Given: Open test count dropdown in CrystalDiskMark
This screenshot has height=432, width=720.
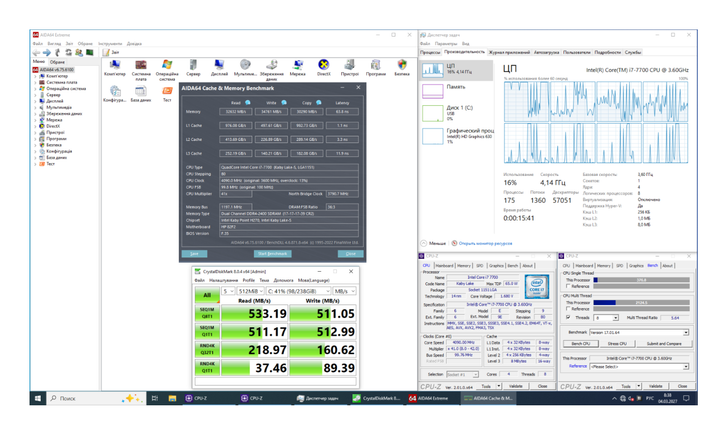Looking at the screenshot, I should [228, 291].
